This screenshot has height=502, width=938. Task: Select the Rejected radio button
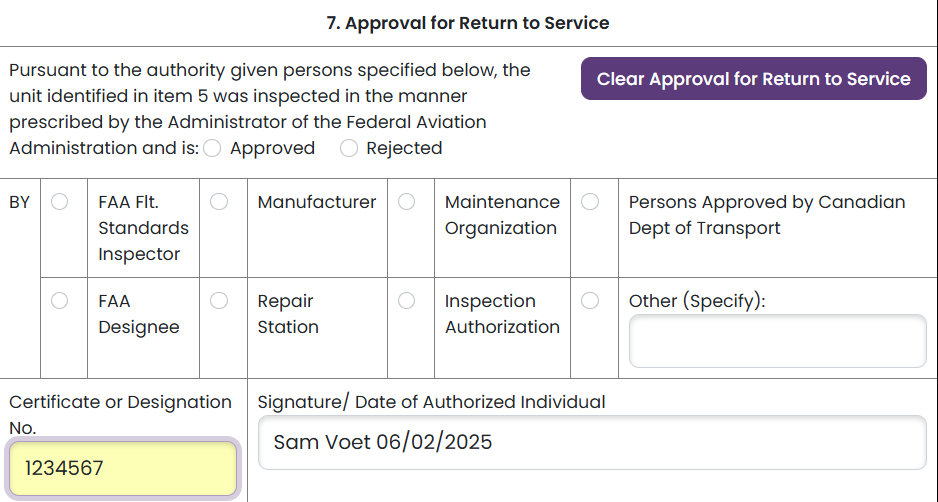pyautogui.click(x=349, y=148)
